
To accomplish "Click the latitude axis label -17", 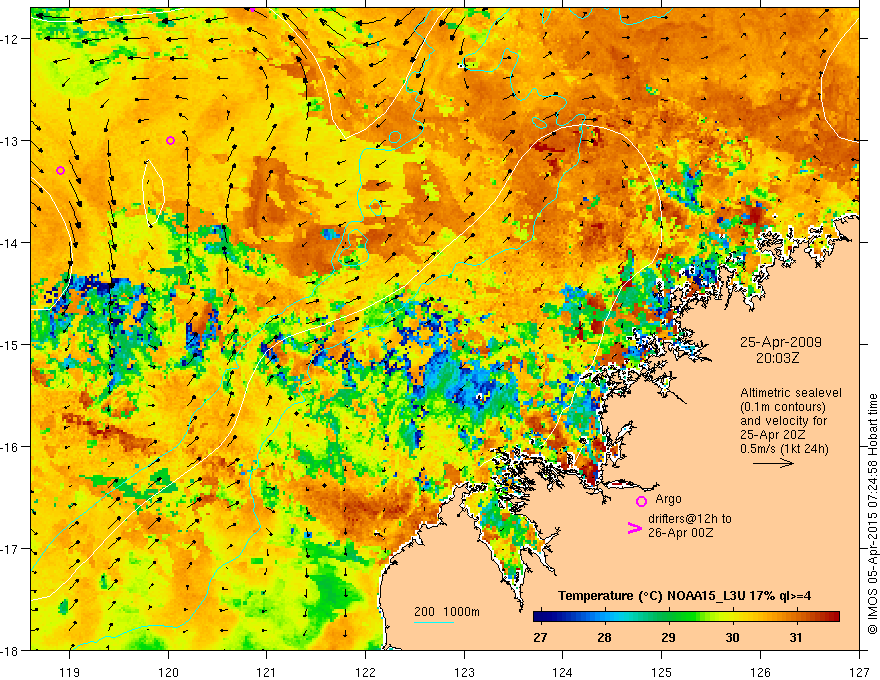I will point(11,549).
